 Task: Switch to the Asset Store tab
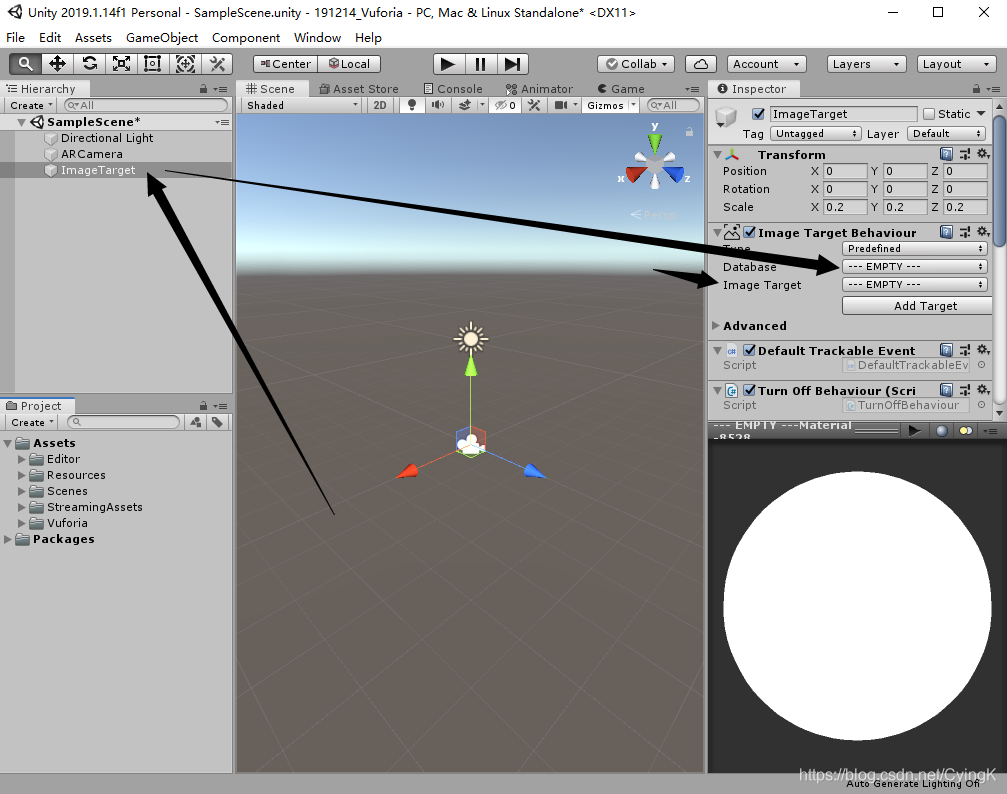[x=359, y=89]
